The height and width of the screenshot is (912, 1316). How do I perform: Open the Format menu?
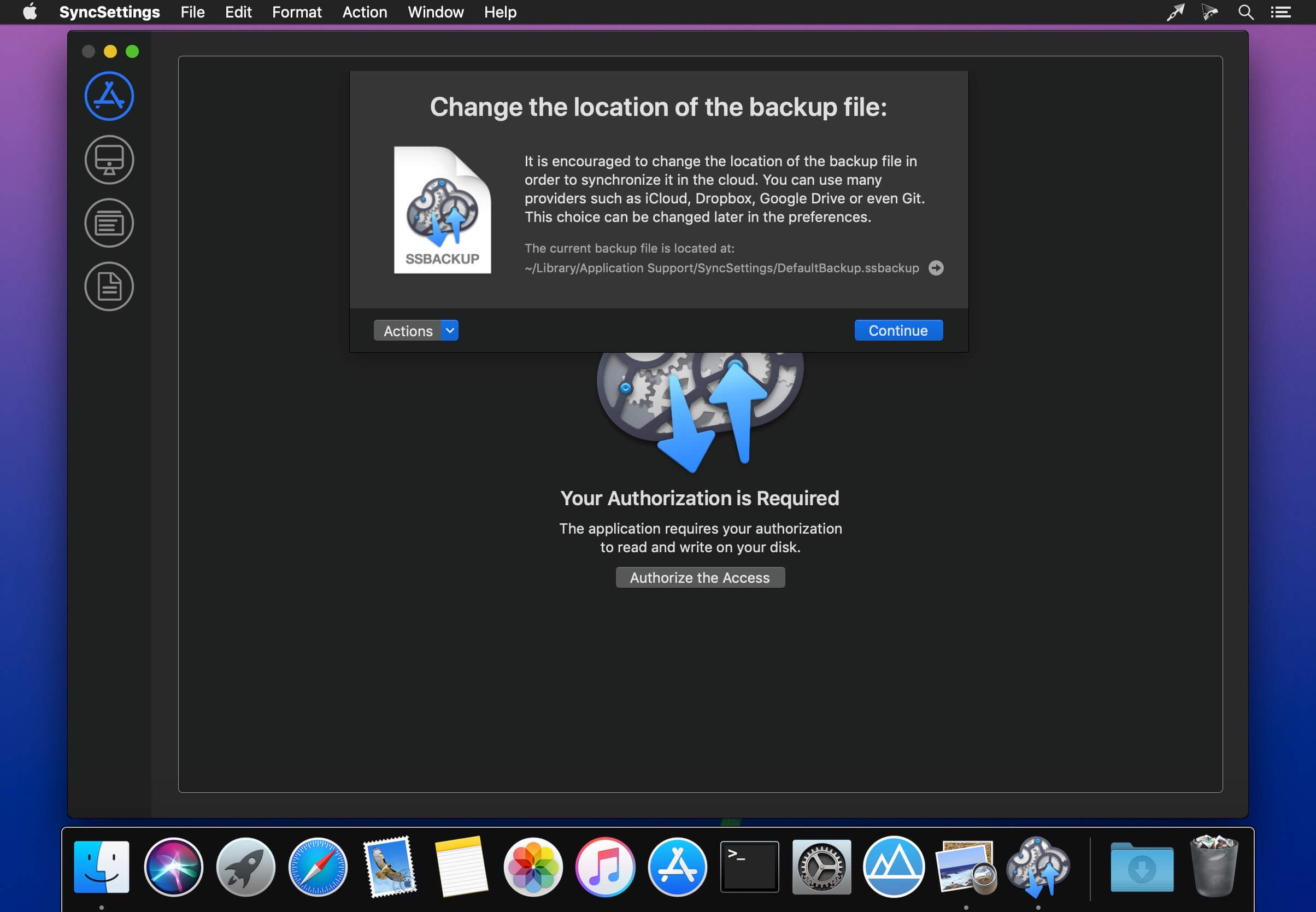pyautogui.click(x=296, y=12)
